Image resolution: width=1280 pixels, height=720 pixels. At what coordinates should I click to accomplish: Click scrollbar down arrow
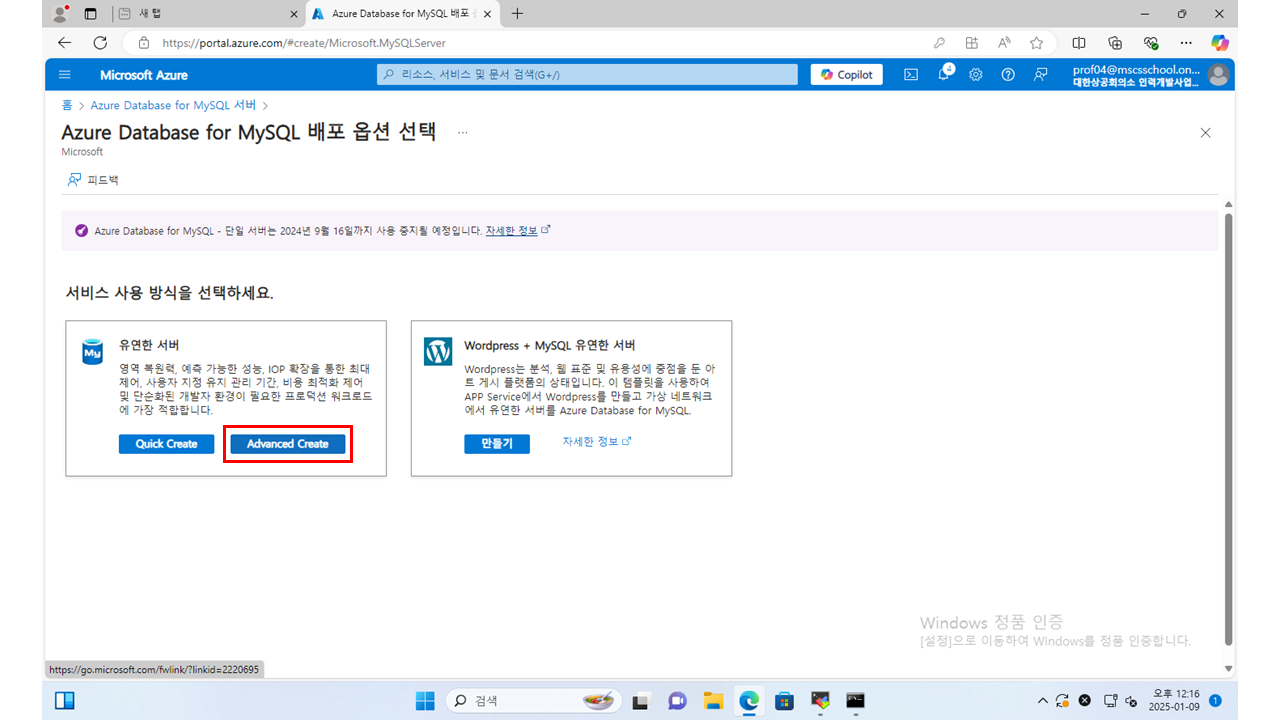tap(1228, 668)
